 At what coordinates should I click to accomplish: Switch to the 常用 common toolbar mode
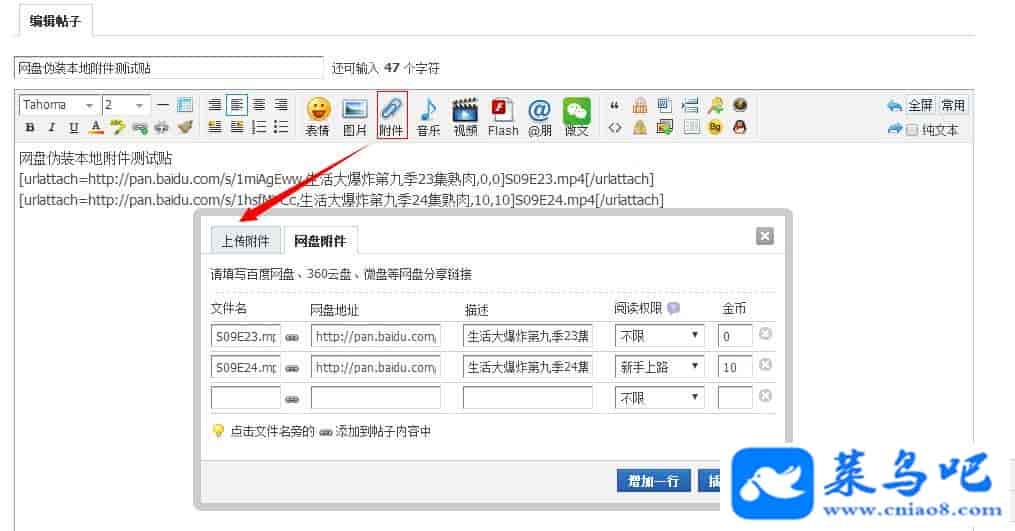[953, 105]
